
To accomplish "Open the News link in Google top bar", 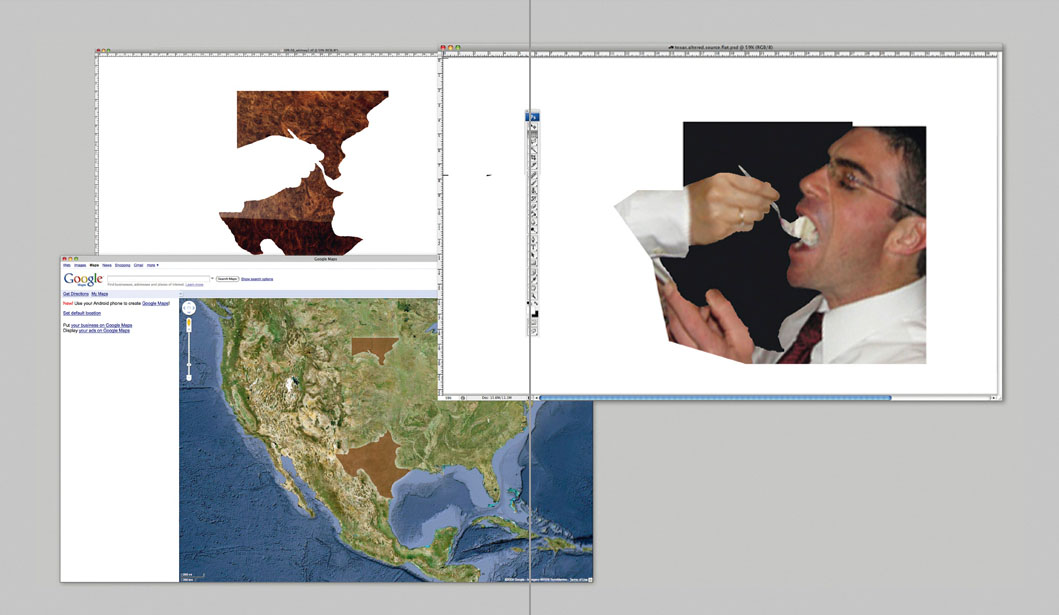I will pos(107,265).
